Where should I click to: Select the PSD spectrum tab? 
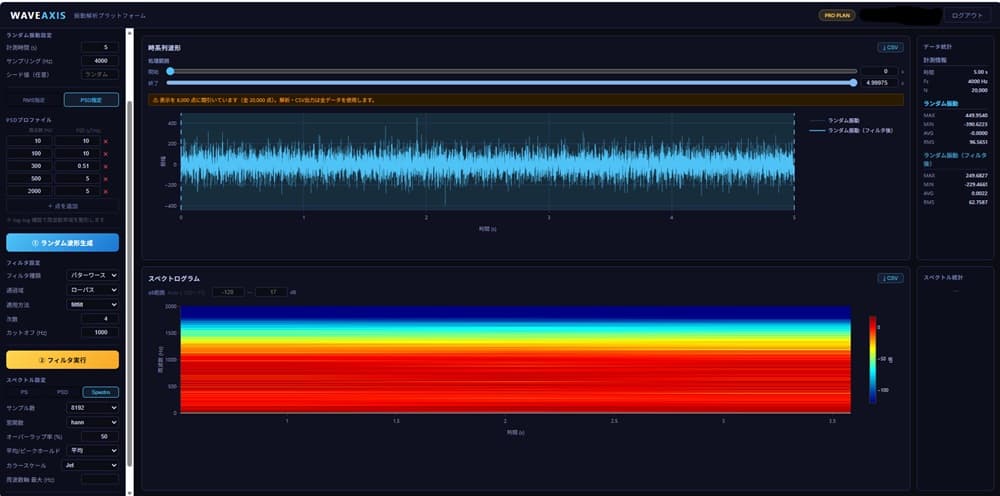click(x=62, y=392)
